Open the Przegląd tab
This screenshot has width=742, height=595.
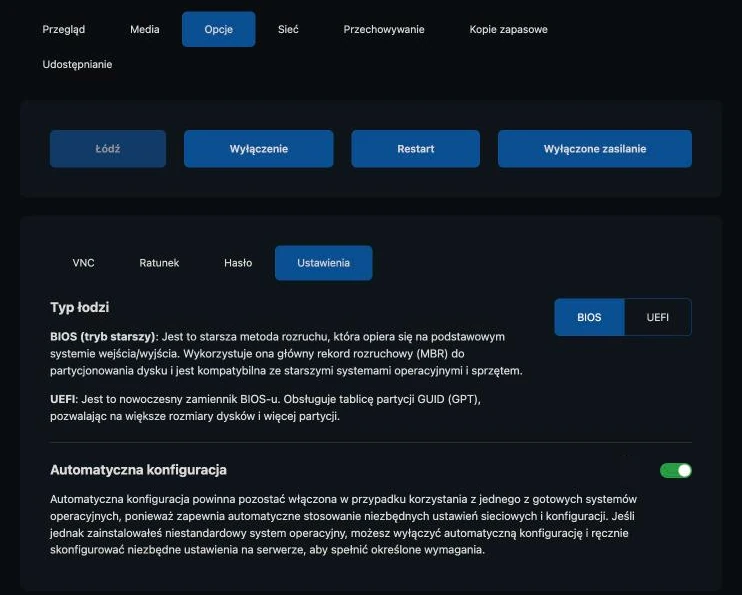(64, 29)
